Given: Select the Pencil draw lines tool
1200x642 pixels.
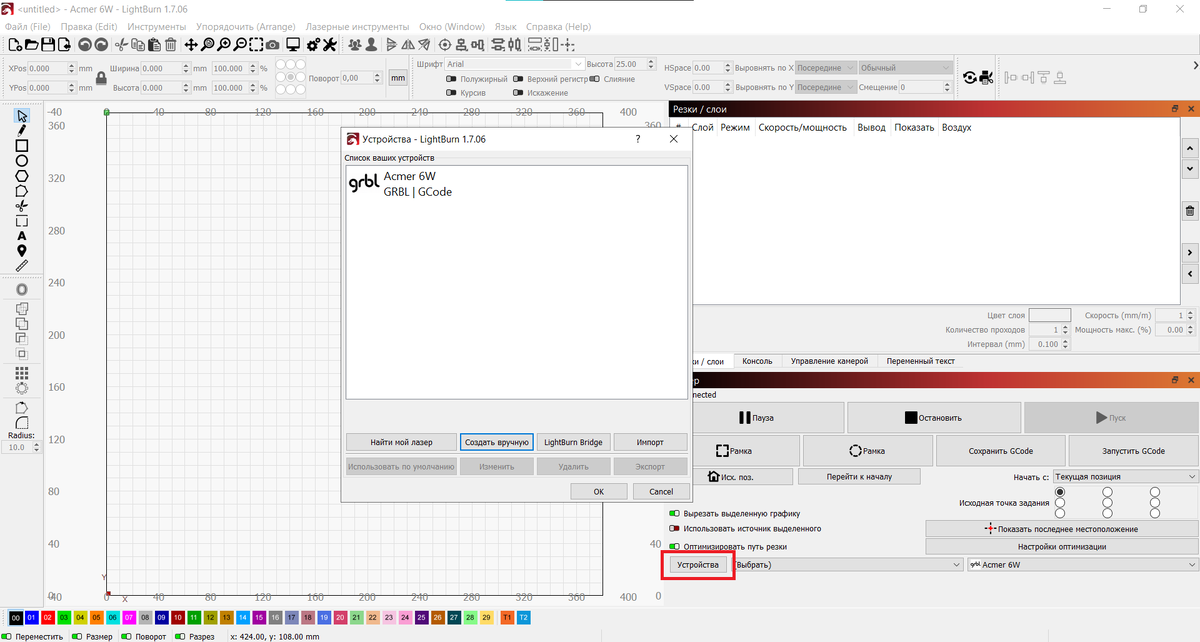Looking at the screenshot, I should click(x=21, y=131).
